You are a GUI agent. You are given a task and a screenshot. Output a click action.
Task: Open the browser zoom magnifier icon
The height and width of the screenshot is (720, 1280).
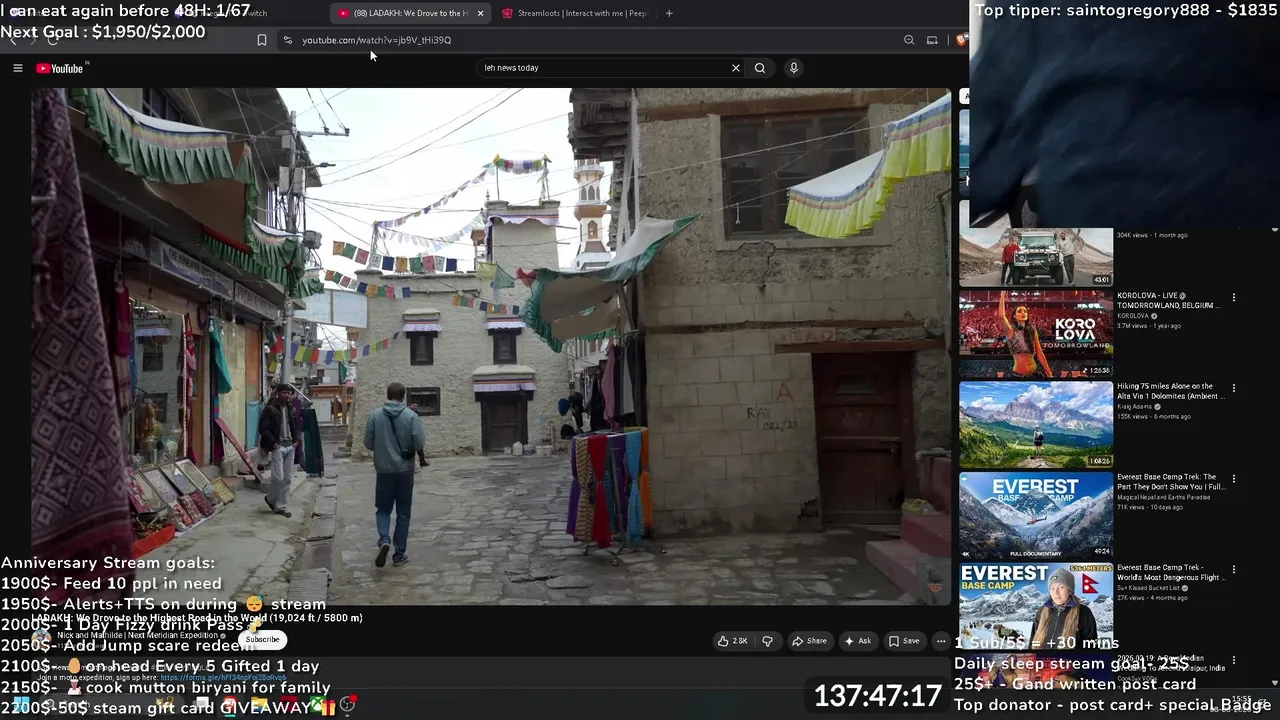[909, 40]
